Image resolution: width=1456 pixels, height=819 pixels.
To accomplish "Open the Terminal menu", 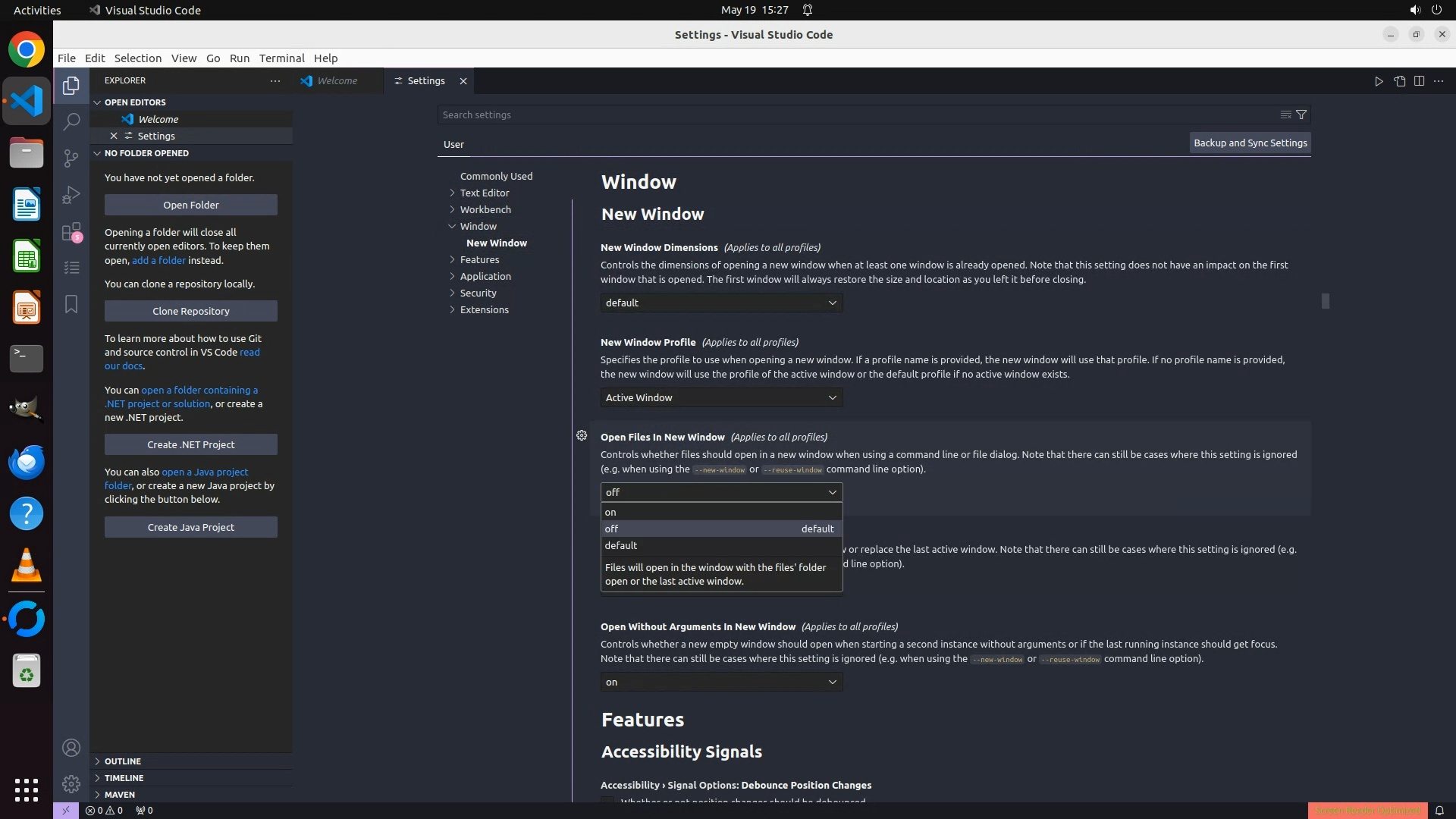I will (281, 58).
